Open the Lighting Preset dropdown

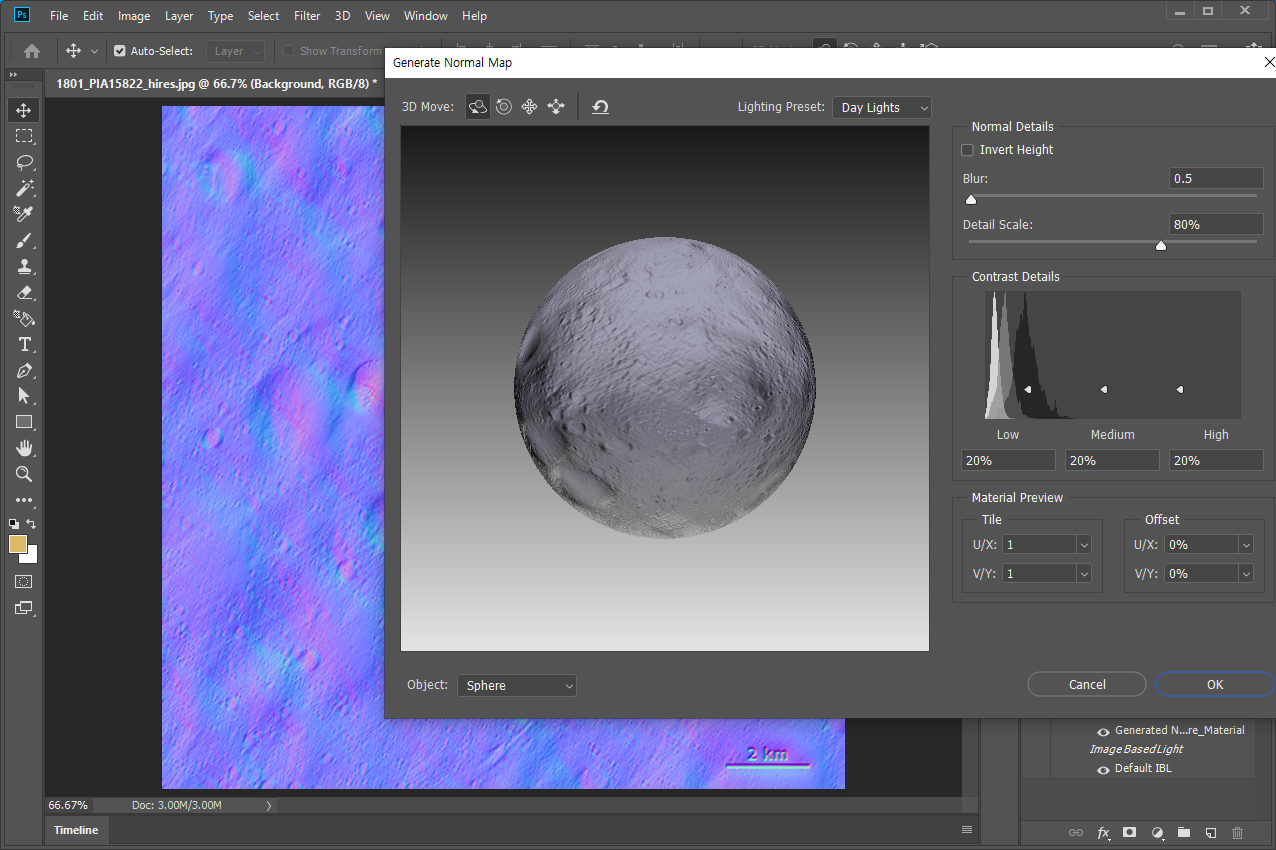coord(881,107)
